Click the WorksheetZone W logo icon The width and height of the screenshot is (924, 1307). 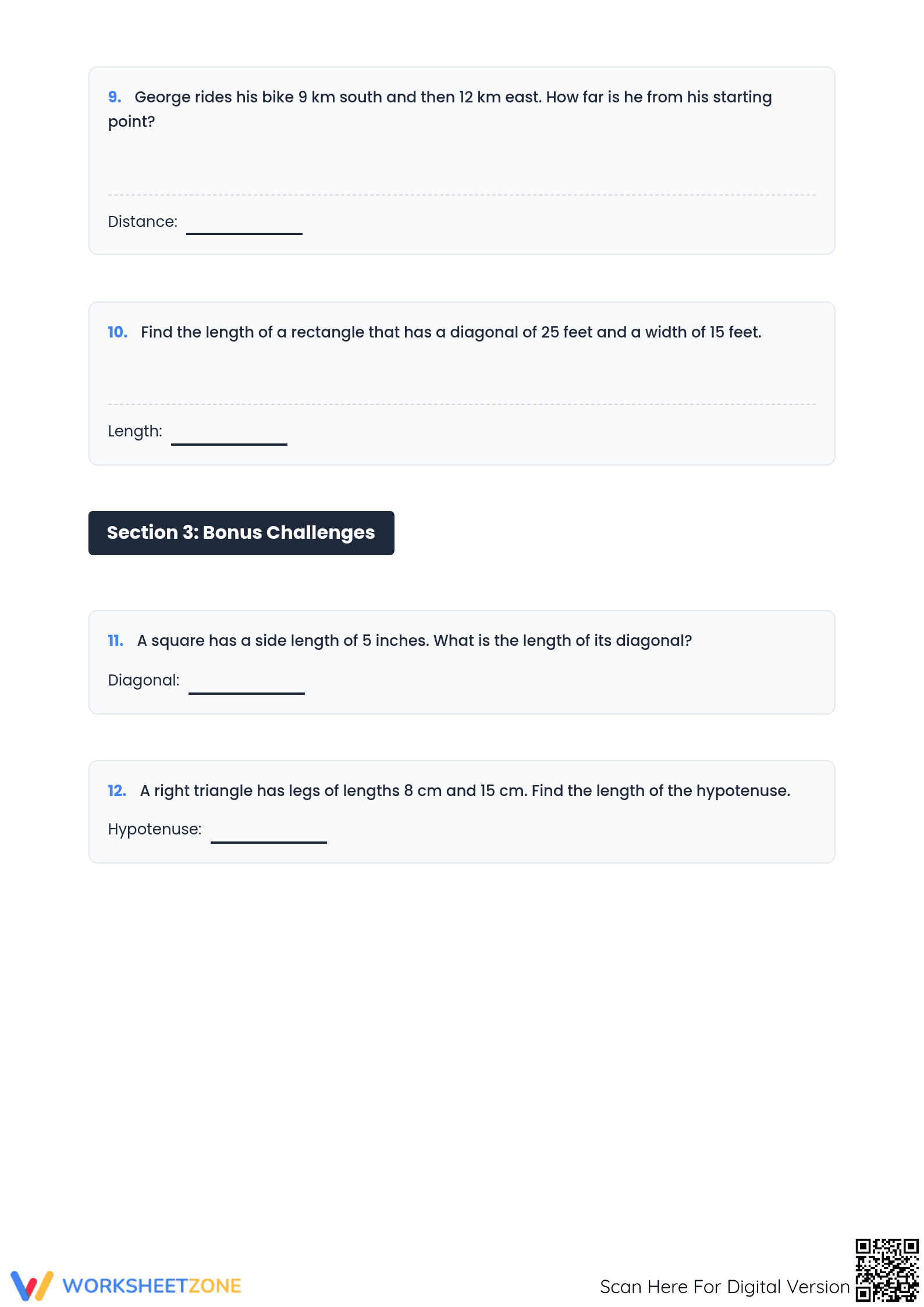32,1285
